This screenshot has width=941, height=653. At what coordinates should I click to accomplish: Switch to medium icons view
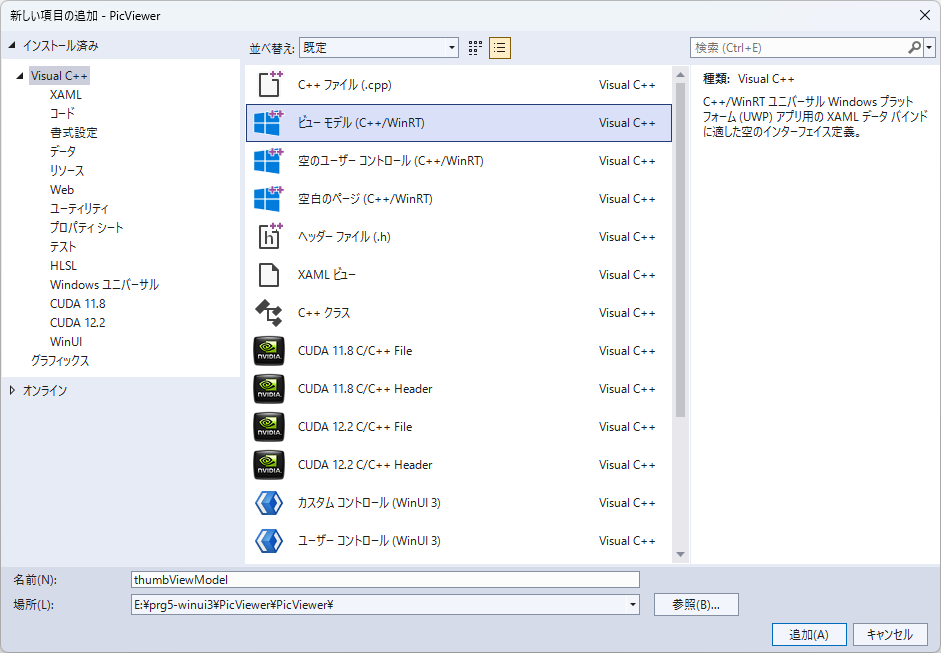coord(475,48)
